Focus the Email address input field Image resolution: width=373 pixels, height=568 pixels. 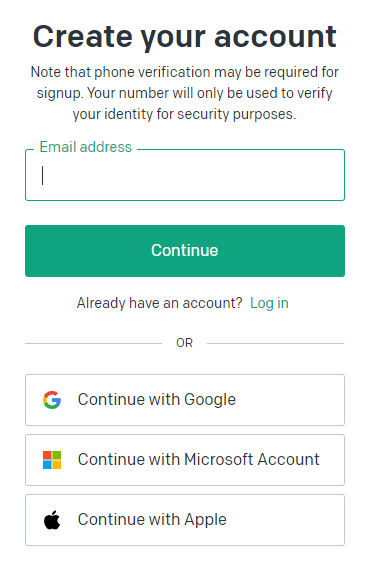(x=185, y=175)
